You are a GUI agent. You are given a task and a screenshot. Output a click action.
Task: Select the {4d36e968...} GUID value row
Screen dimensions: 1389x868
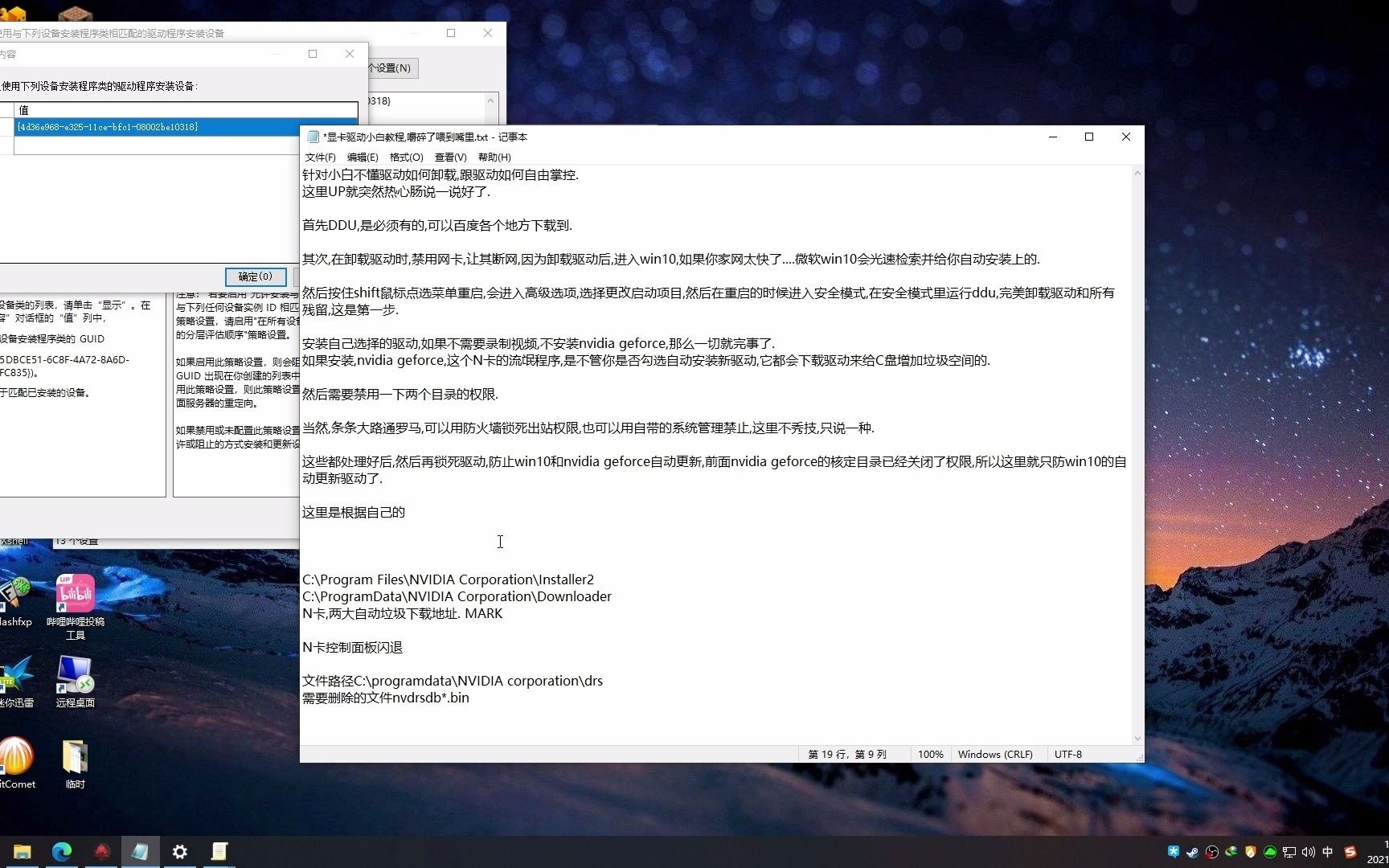click(107, 126)
